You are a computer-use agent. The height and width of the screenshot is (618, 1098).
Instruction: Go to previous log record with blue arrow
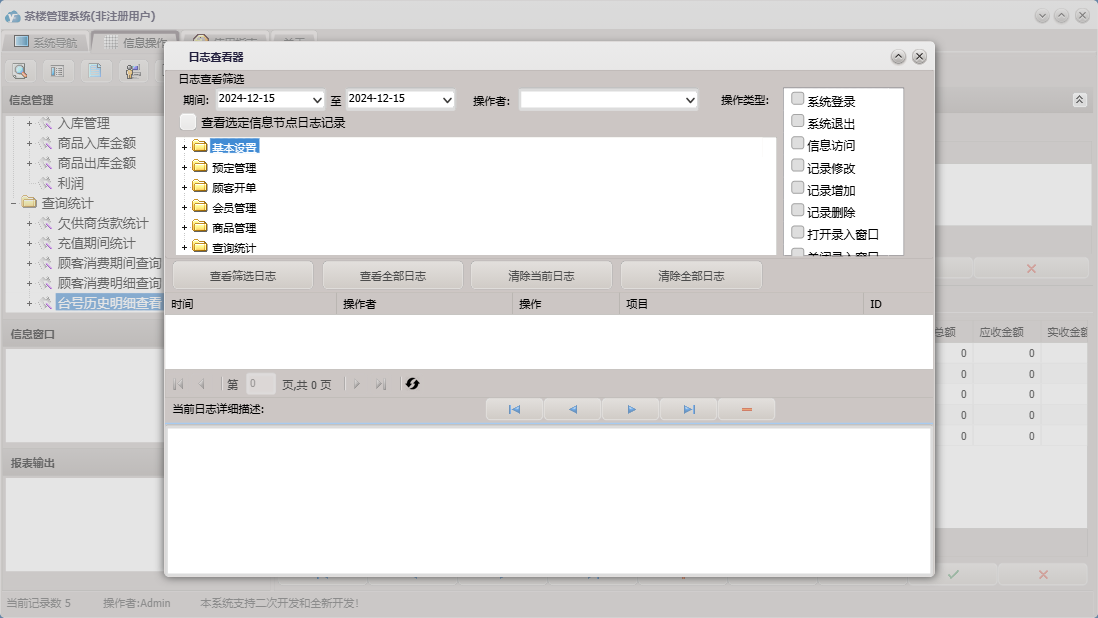click(x=573, y=409)
